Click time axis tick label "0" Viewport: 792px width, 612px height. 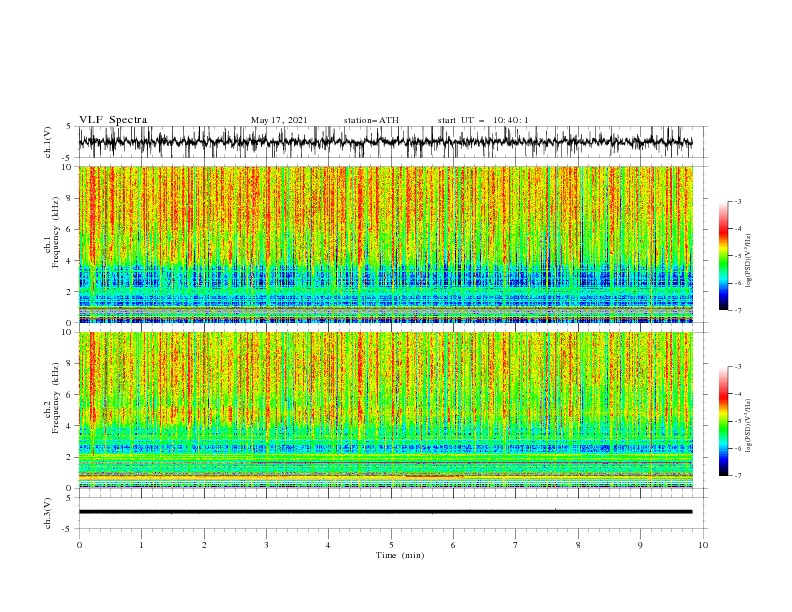pos(79,545)
